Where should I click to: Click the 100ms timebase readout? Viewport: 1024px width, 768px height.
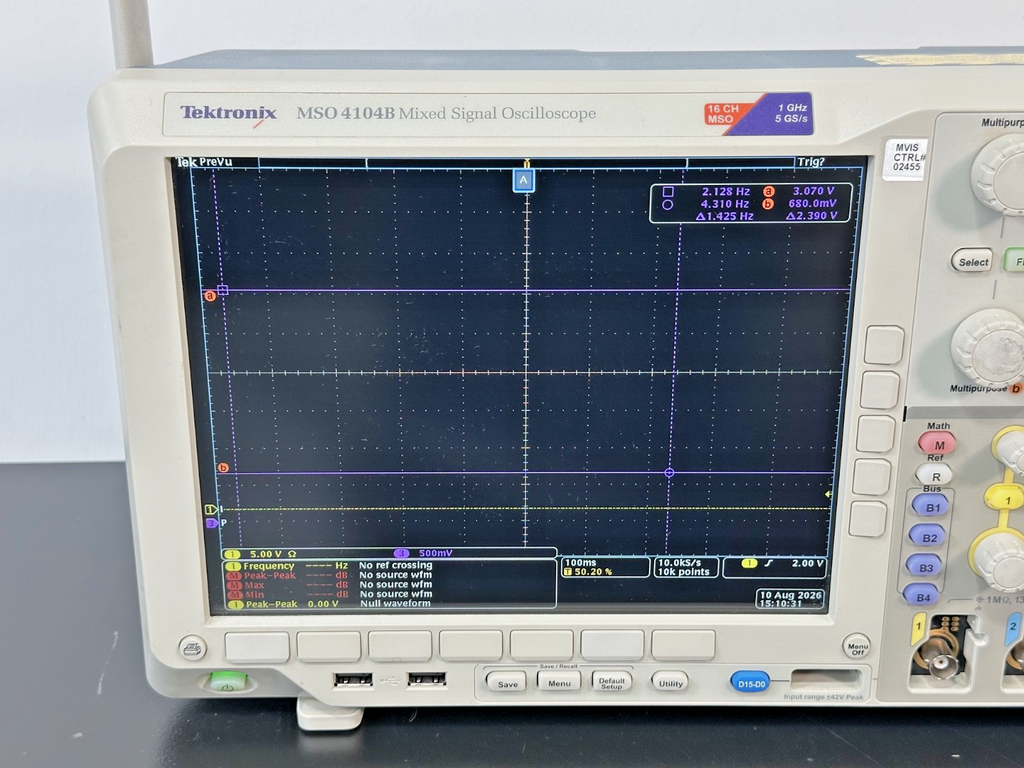pos(581,562)
